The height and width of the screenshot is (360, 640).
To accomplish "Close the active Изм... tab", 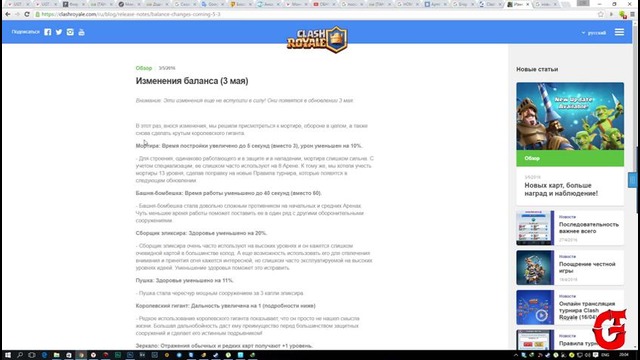I will pyautogui.click(x=527, y=4).
